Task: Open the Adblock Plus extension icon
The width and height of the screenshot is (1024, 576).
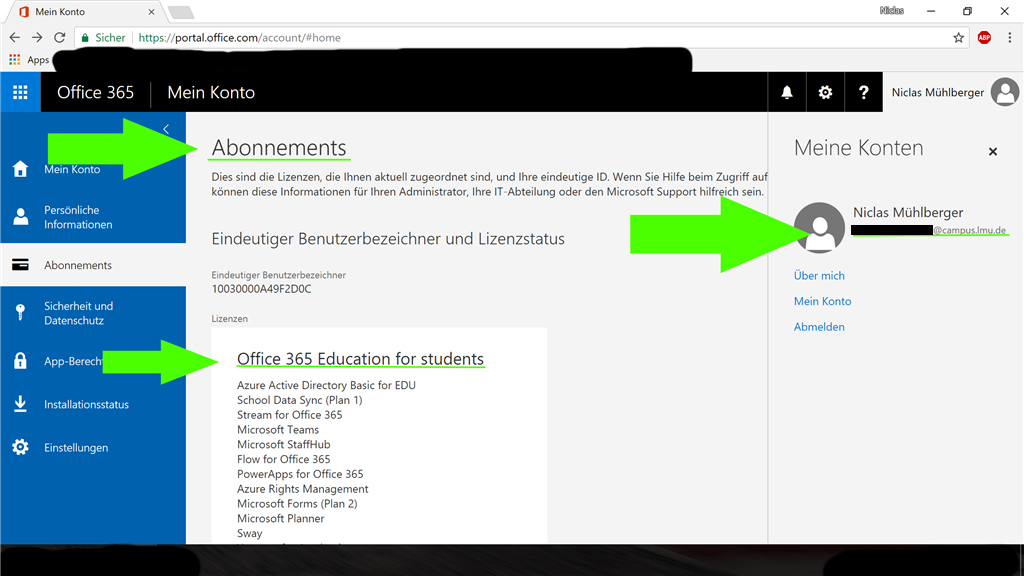Action: point(984,38)
